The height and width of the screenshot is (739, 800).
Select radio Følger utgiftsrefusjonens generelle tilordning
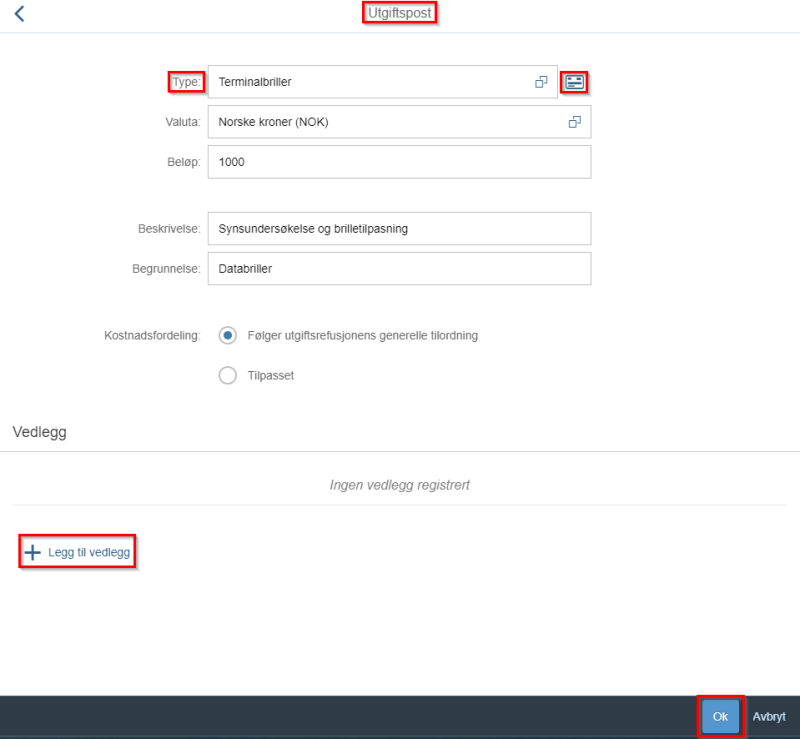point(228,335)
